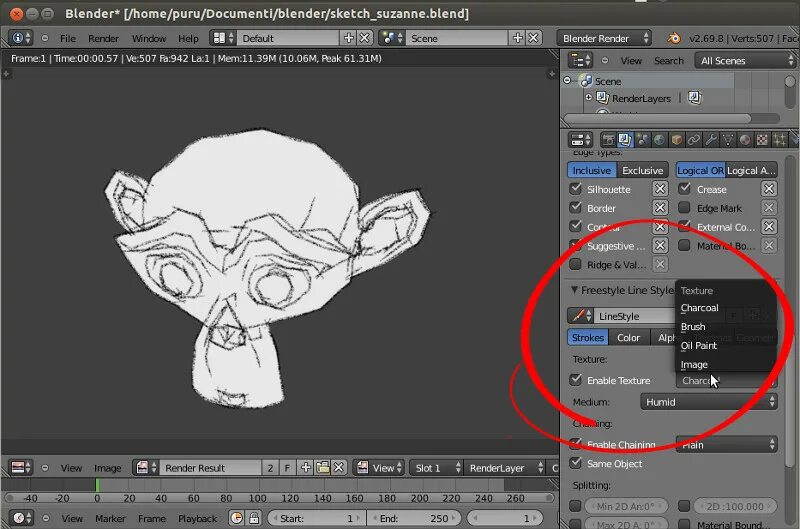This screenshot has width=800, height=529.
Task: Toggle the Silhouette edge type checkbox
Action: point(576,189)
